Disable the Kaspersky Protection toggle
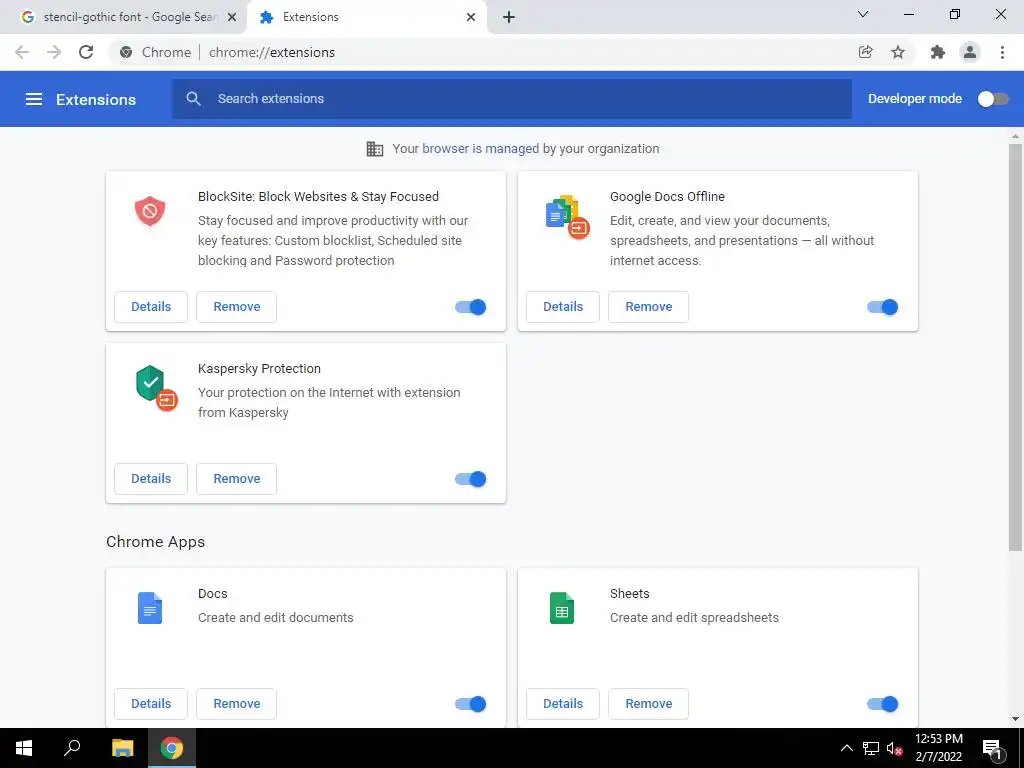The height and width of the screenshot is (768, 1024). tap(471, 479)
